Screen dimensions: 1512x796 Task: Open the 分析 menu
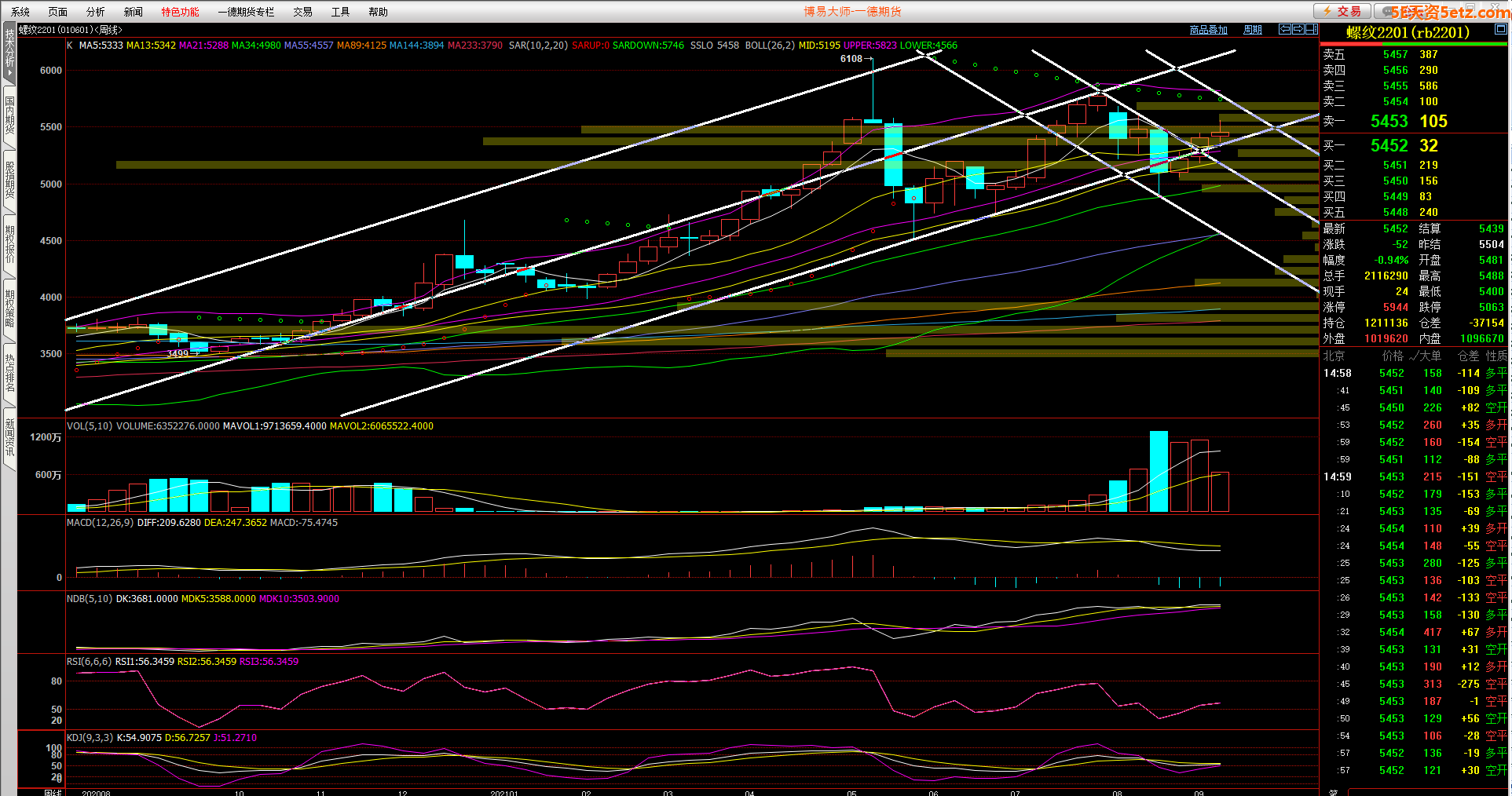point(95,12)
